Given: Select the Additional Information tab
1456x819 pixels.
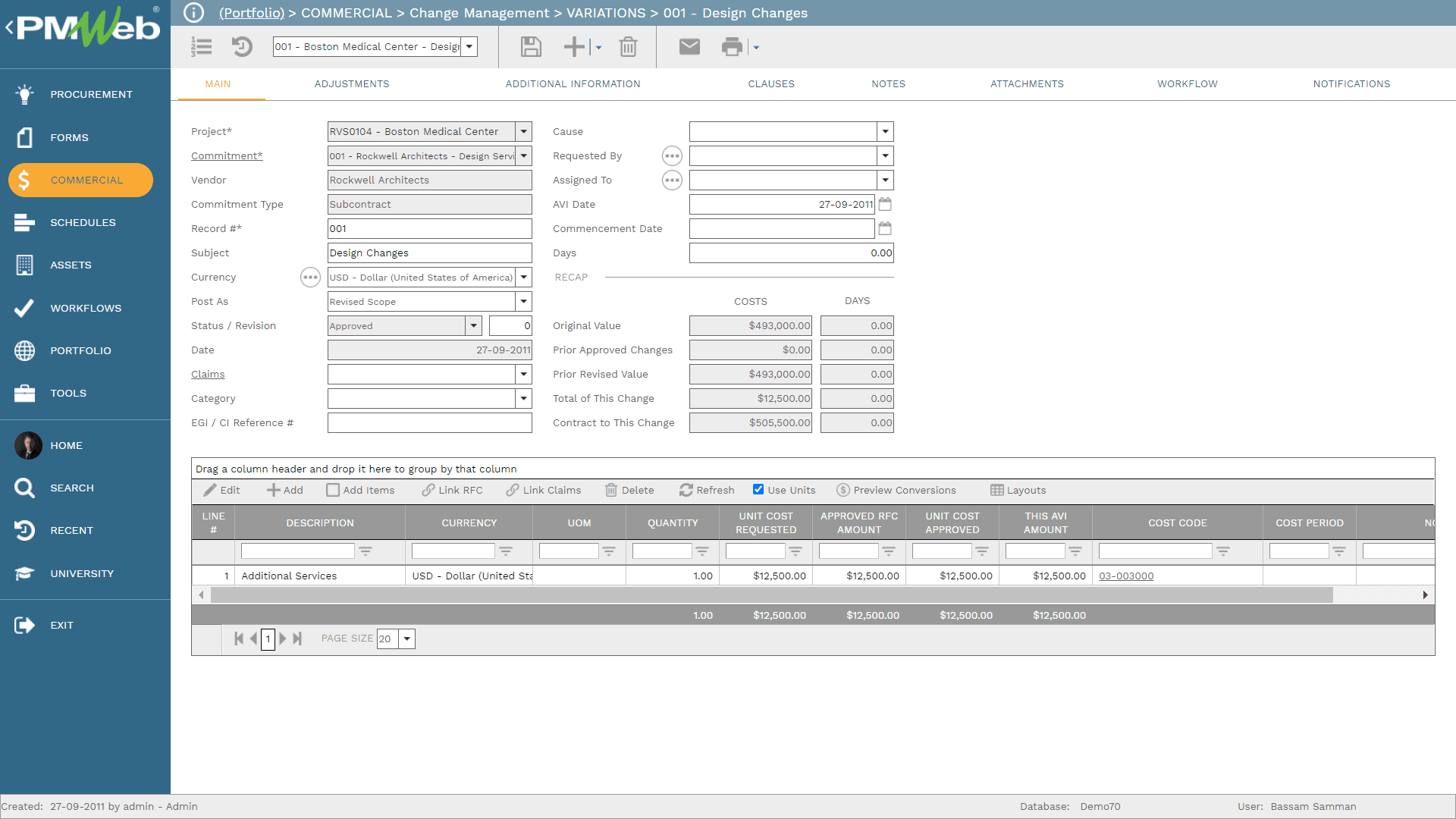Looking at the screenshot, I should 572,83.
